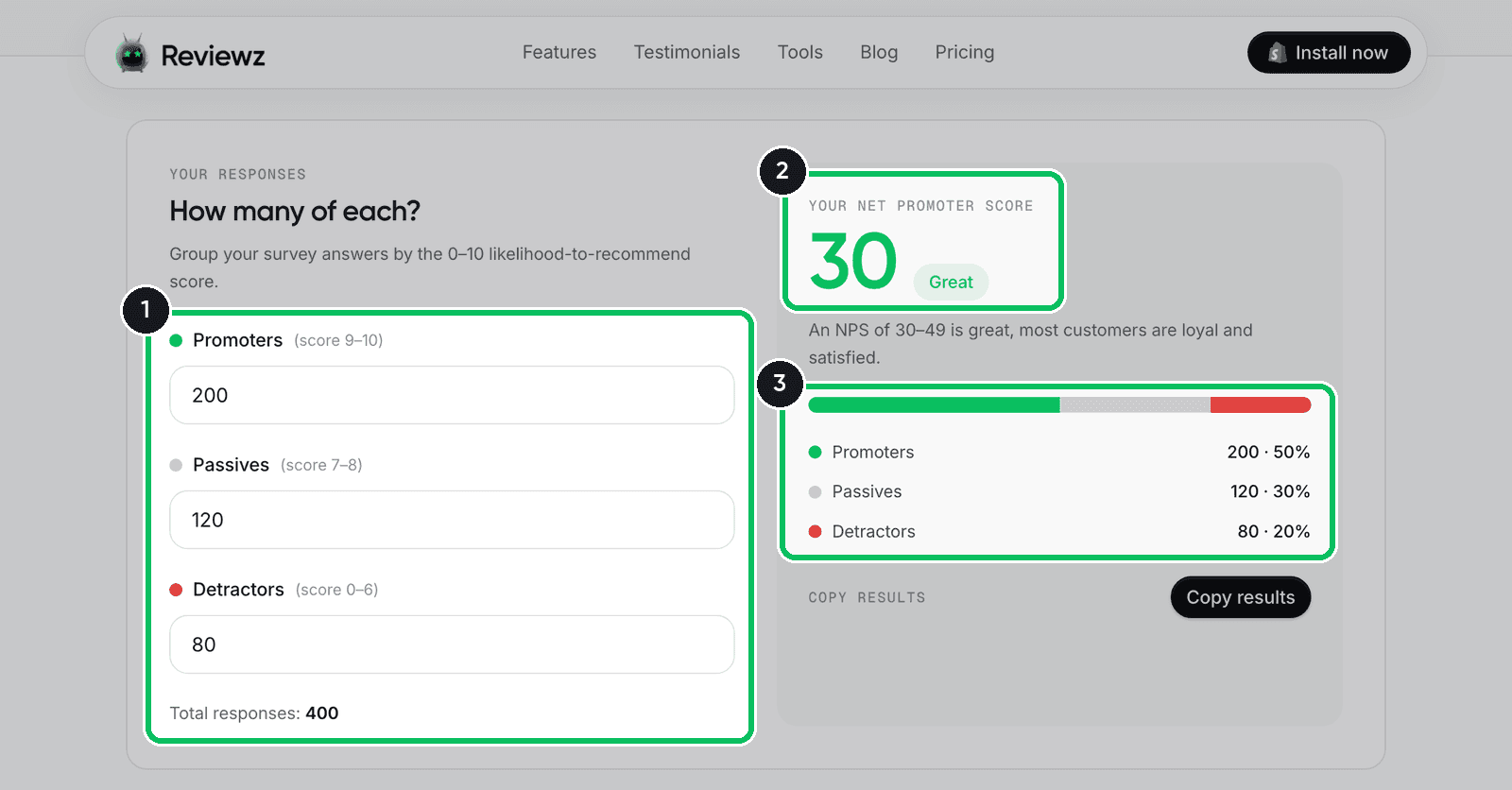Open the Testimonials nav link
Viewport: 1512px width, 790px height.
tap(687, 52)
